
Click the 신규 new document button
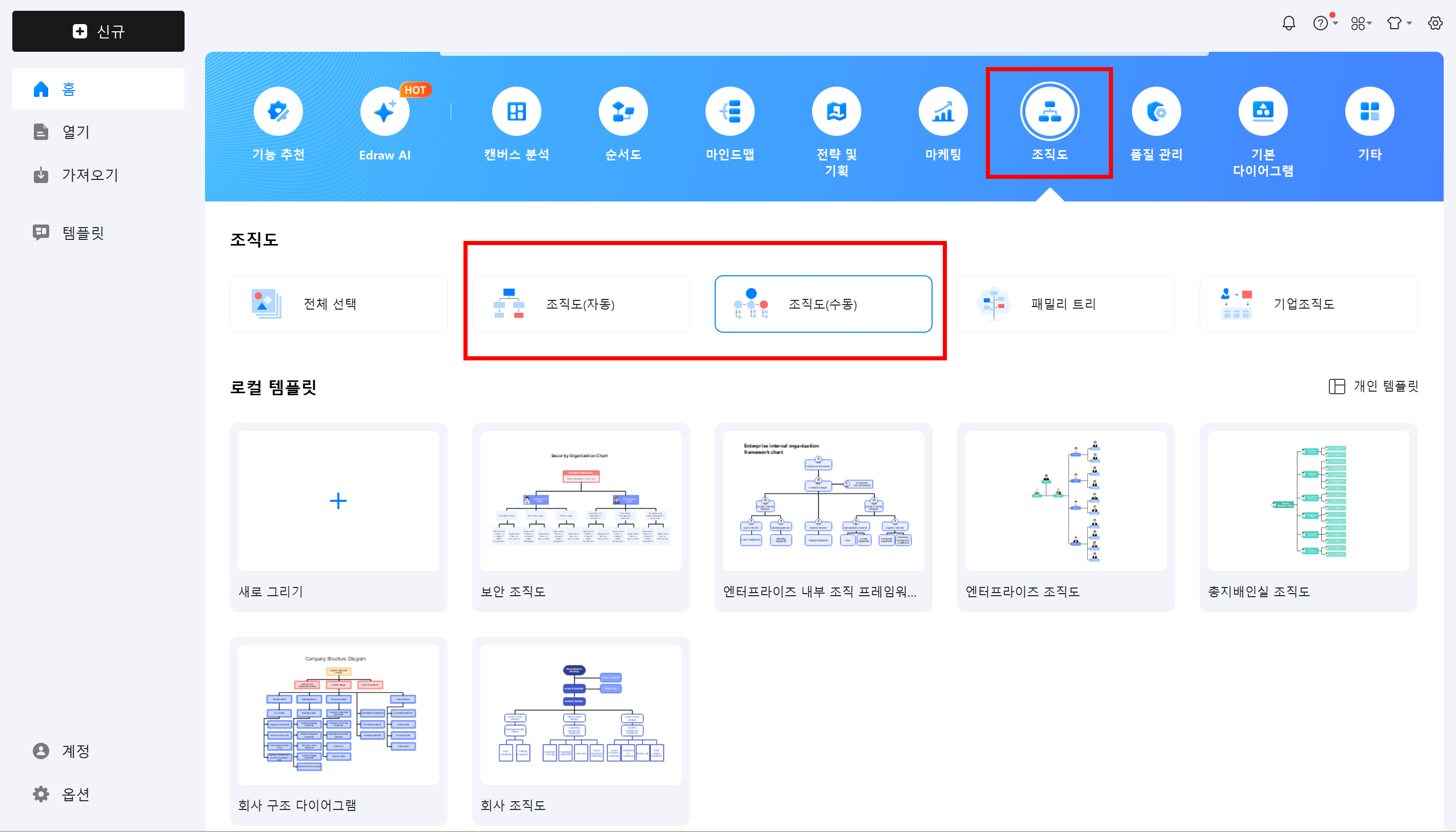tap(98, 31)
